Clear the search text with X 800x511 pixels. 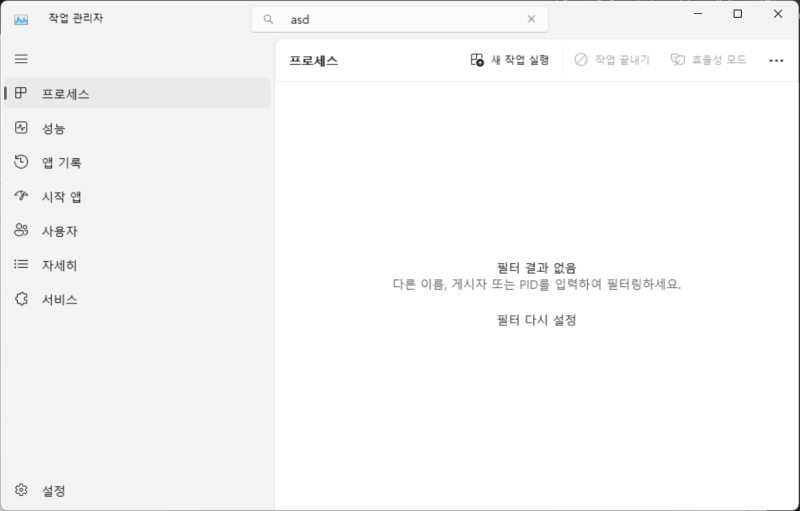tap(531, 19)
